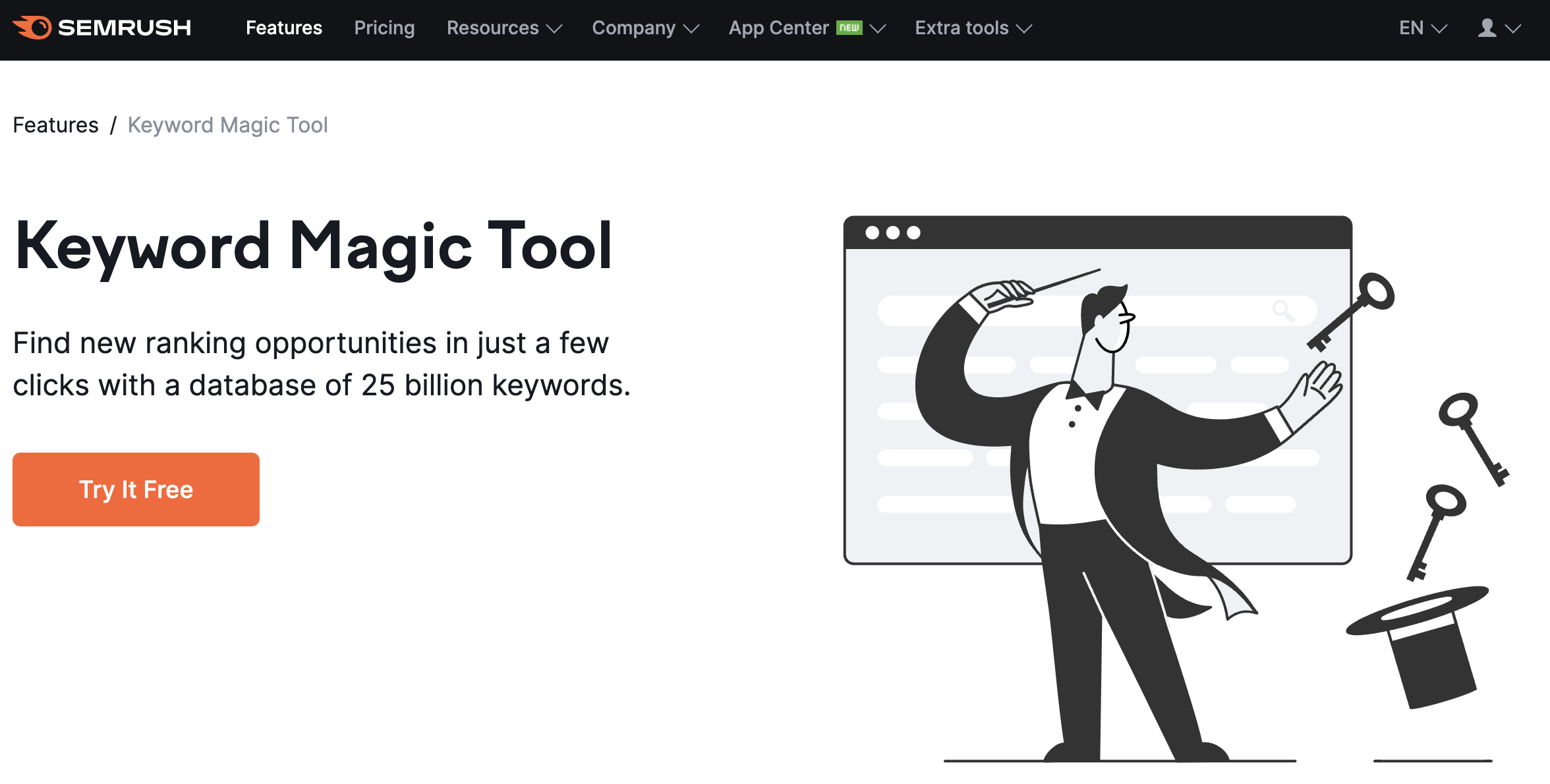Viewport: 1550px width, 784px height.
Task: Click the SEMRUSH wordmark text
Action: [x=125, y=28]
